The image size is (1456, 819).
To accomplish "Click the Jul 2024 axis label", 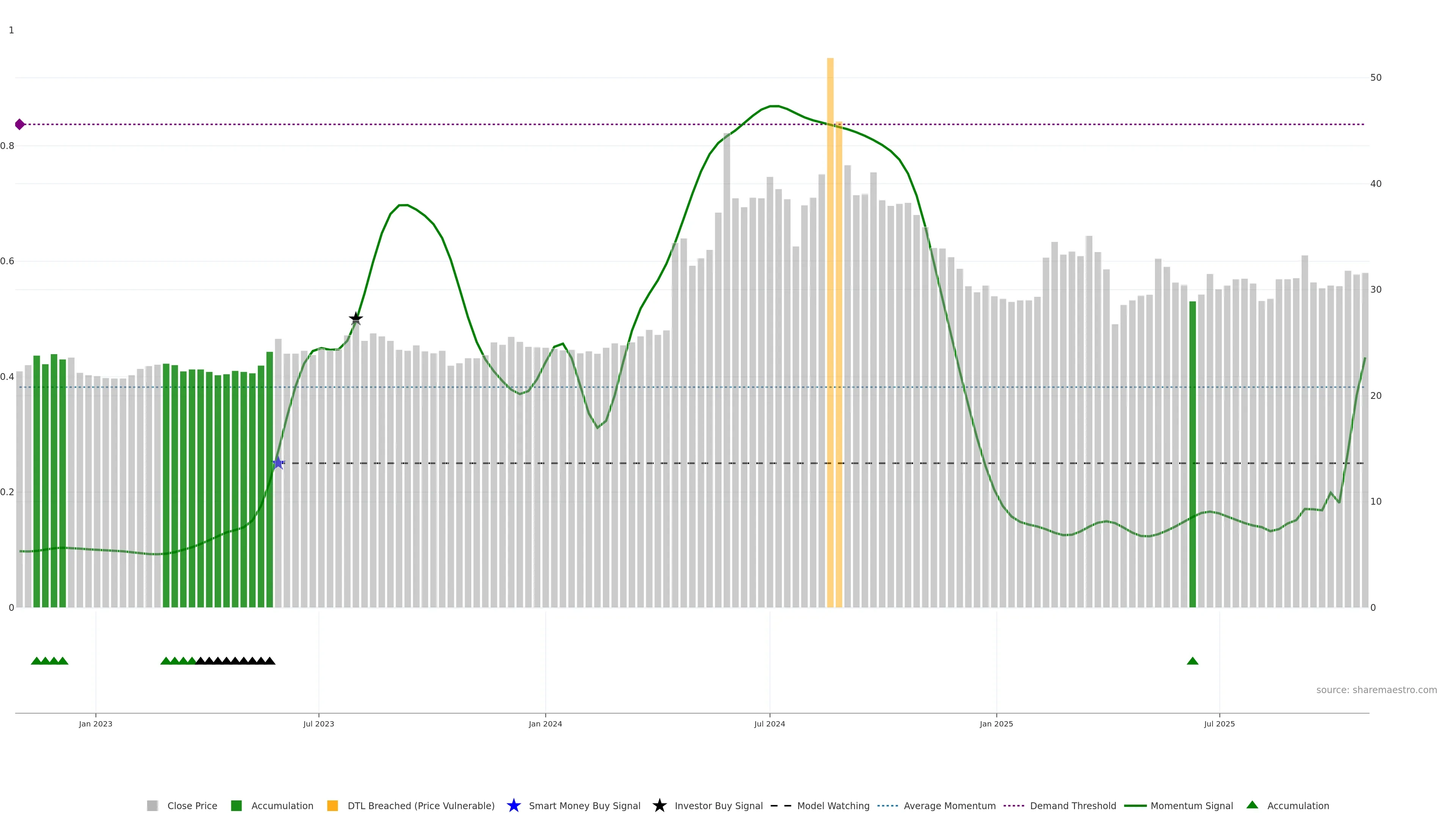I will click(769, 723).
